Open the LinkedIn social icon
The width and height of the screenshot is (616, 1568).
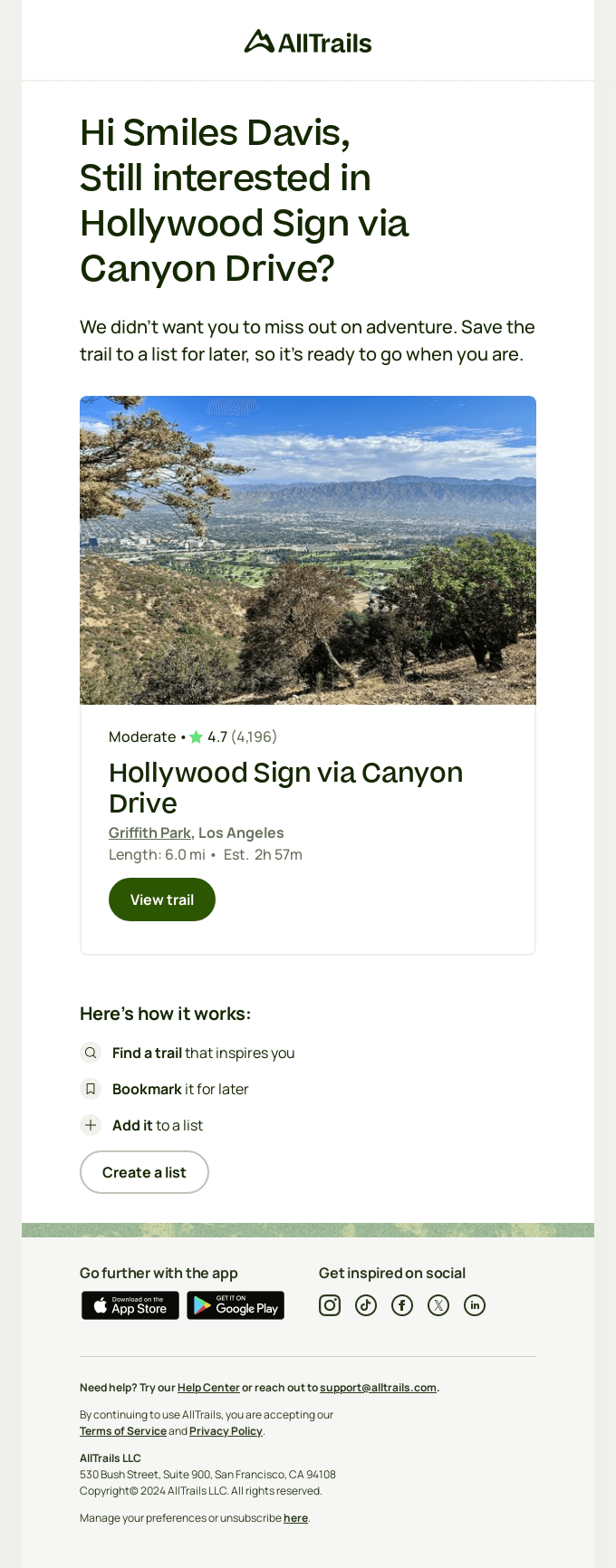coord(475,1305)
